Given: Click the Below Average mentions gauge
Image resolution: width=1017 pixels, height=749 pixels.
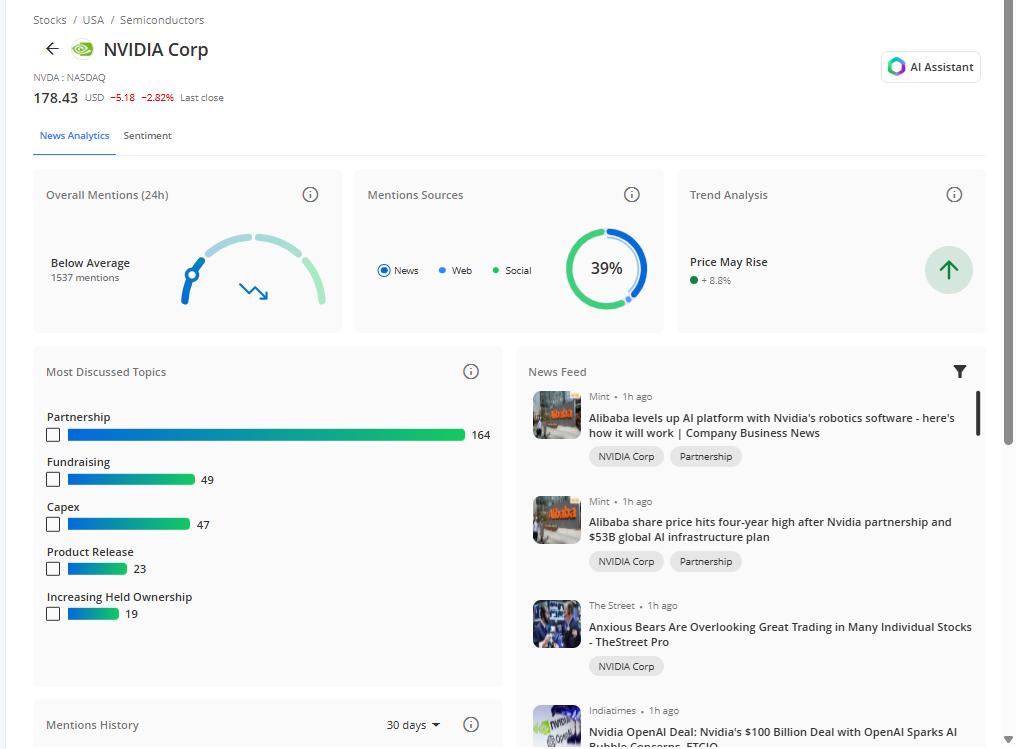Looking at the screenshot, I should click(255, 270).
